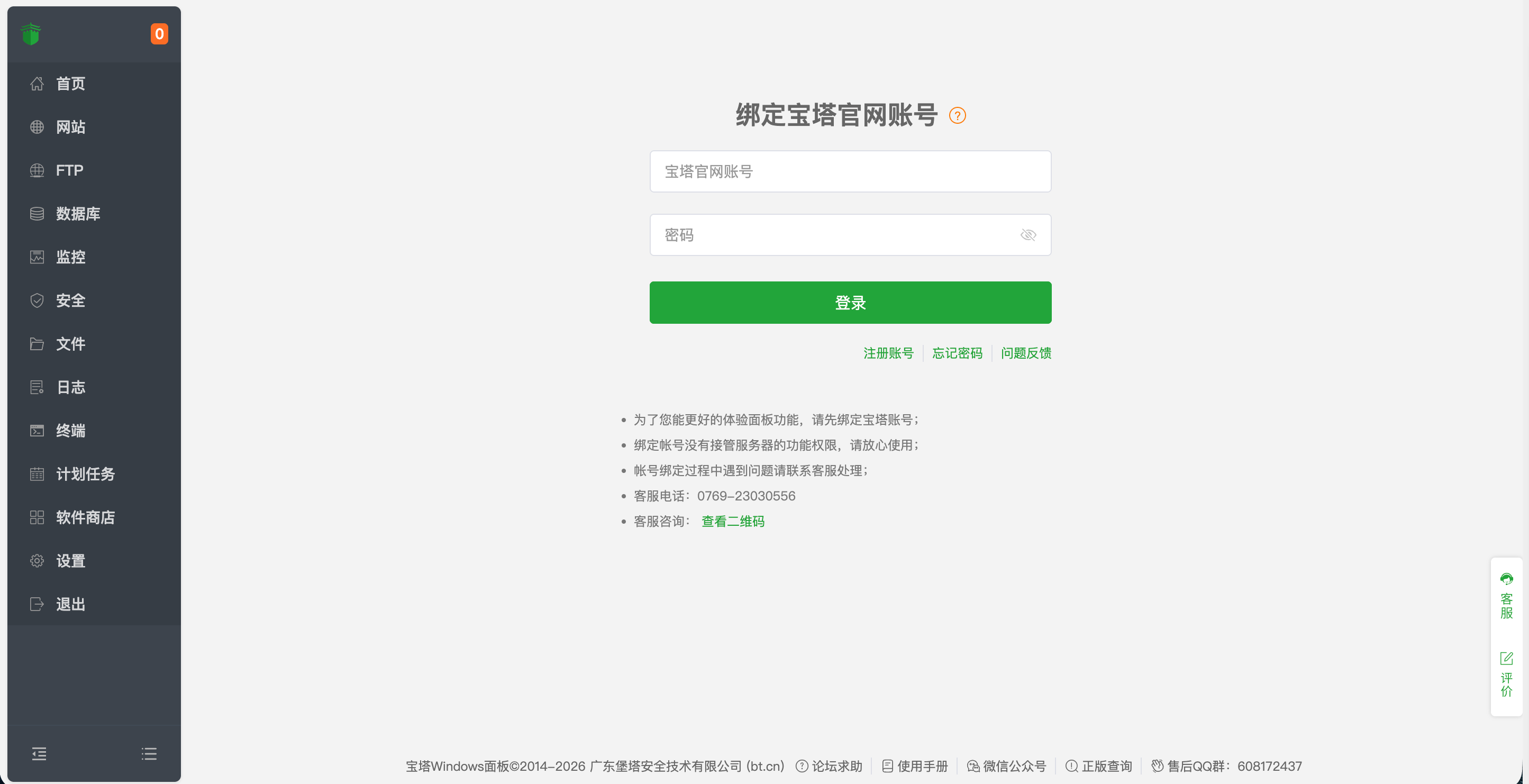Open the 日志 menu item
This screenshot has width=1529, height=784.
(94, 387)
